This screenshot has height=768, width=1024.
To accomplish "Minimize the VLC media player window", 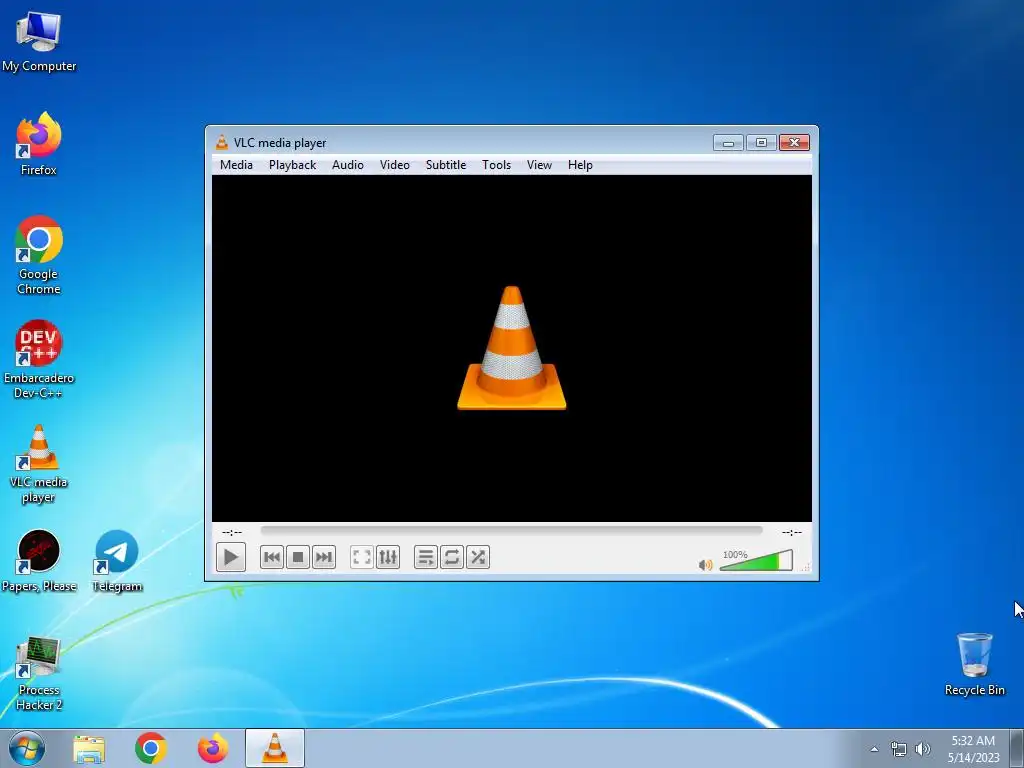I will coord(728,142).
